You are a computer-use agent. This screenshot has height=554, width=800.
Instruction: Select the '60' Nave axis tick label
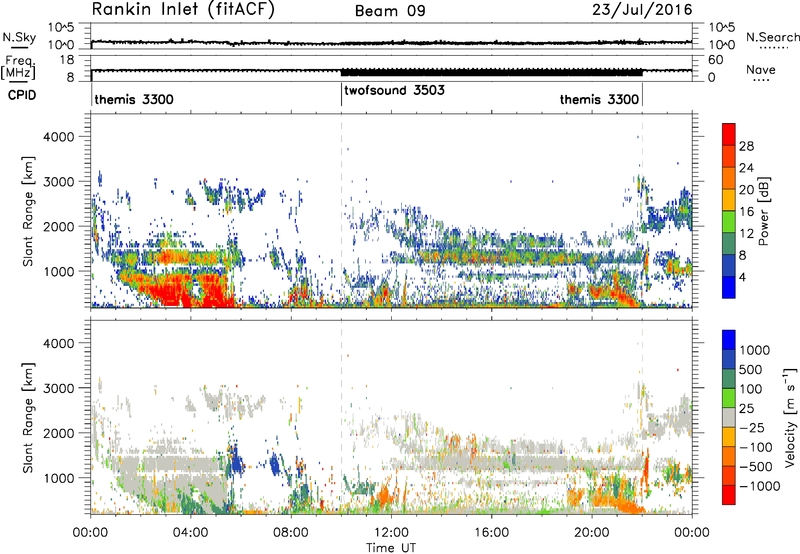click(x=715, y=60)
